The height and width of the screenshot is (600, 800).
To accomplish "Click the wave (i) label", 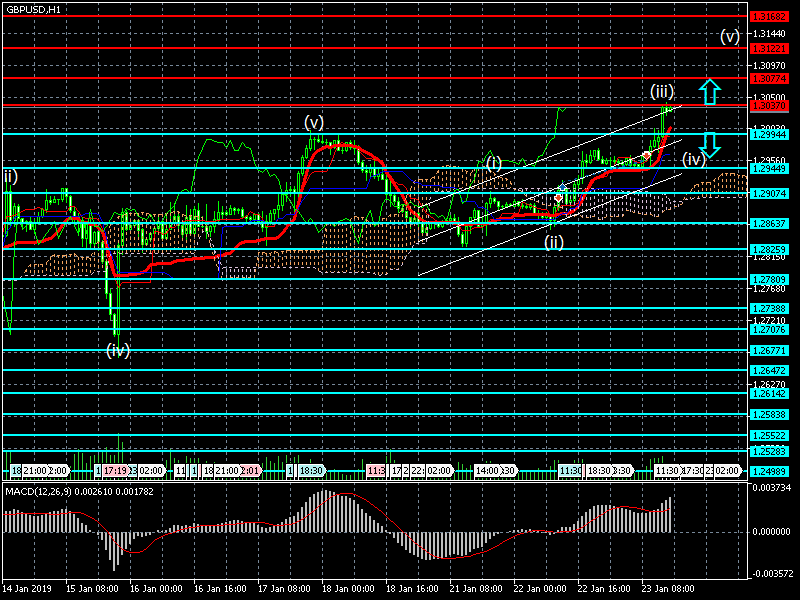I will [494, 162].
